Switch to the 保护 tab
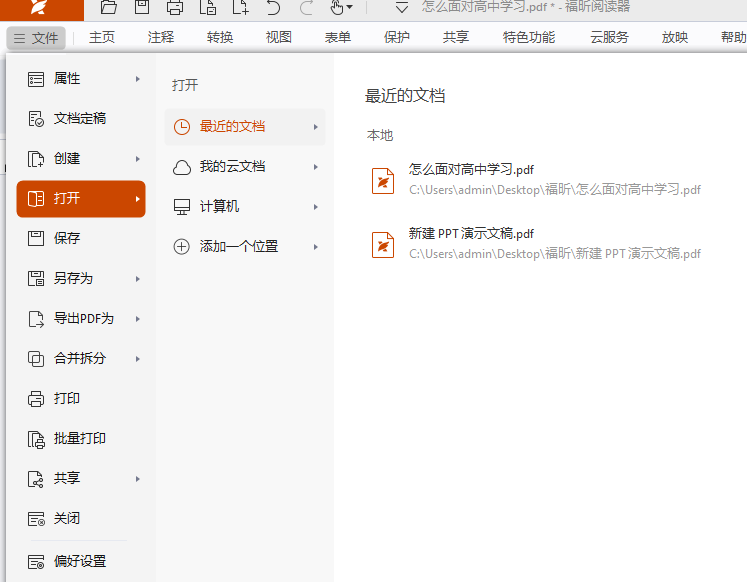The height and width of the screenshot is (582, 747). tap(397, 37)
